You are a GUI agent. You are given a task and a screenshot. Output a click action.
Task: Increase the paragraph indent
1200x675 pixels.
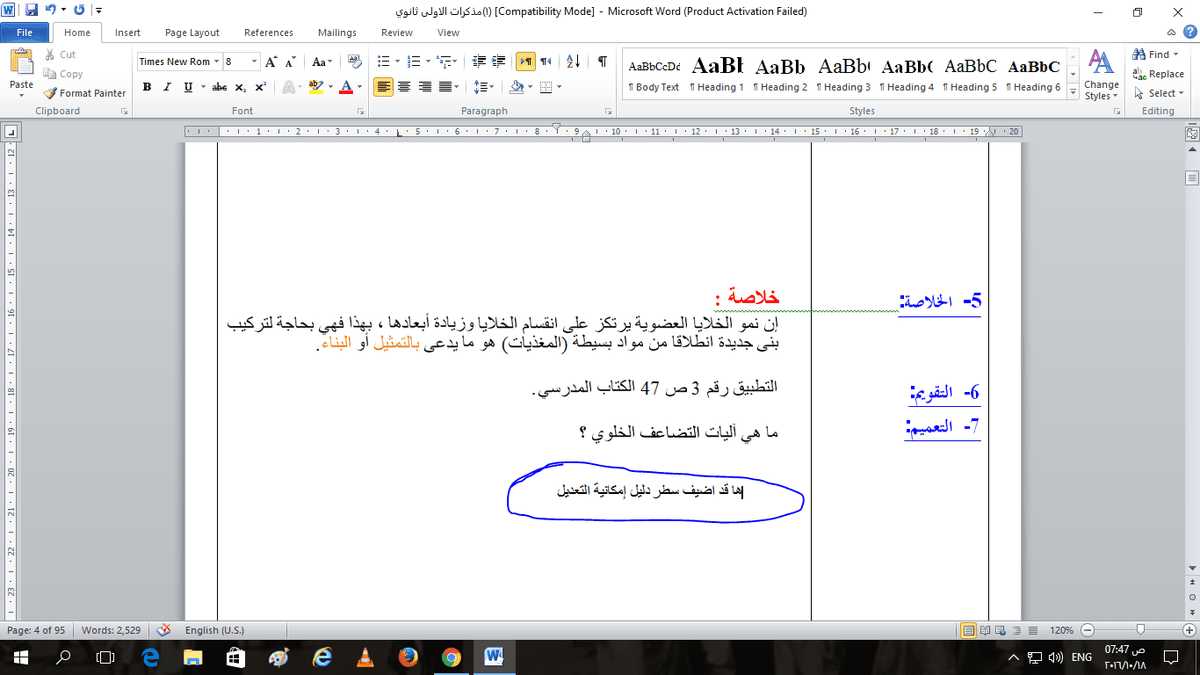[x=497, y=62]
